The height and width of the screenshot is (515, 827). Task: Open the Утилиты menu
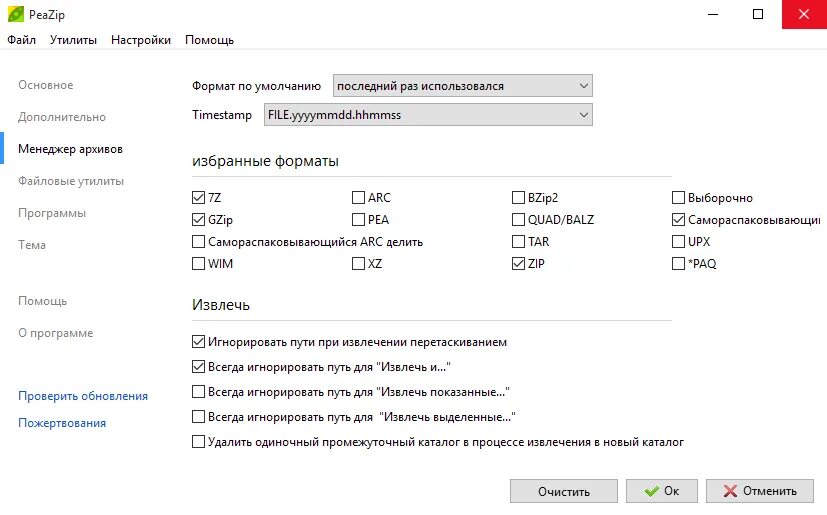point(73,40)
